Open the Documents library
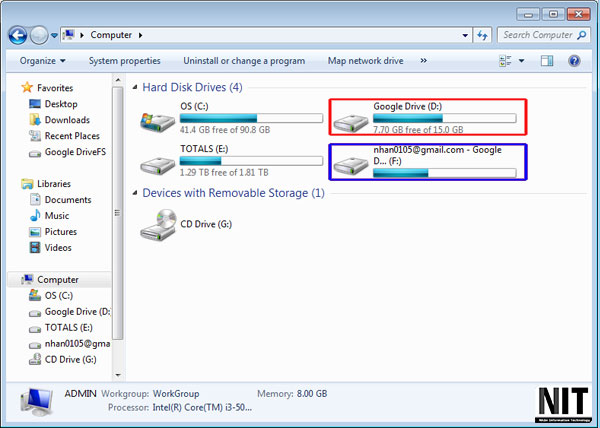 pyautogui.click(x=60, y=200)
